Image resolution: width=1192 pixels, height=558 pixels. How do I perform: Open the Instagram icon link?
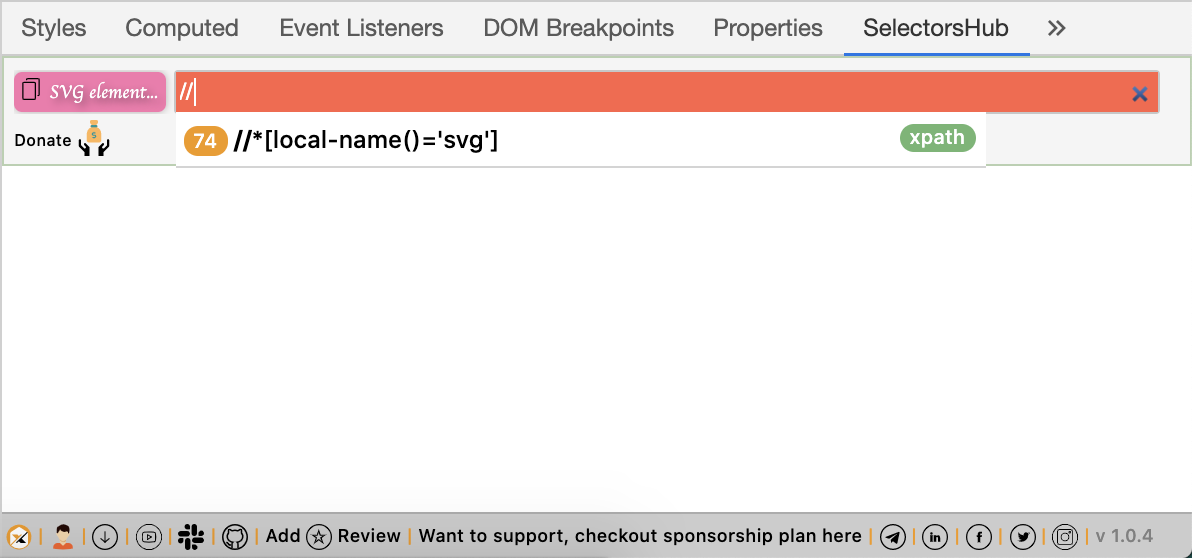pos(1066,537)
